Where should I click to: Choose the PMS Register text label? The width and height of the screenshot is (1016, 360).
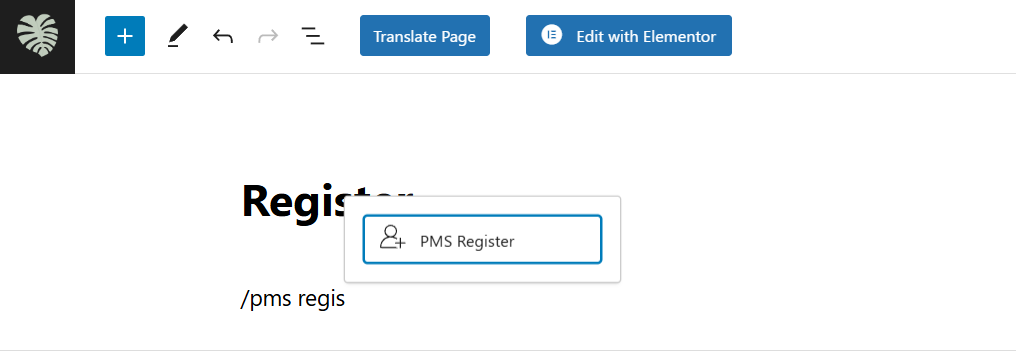pos(467,242)
